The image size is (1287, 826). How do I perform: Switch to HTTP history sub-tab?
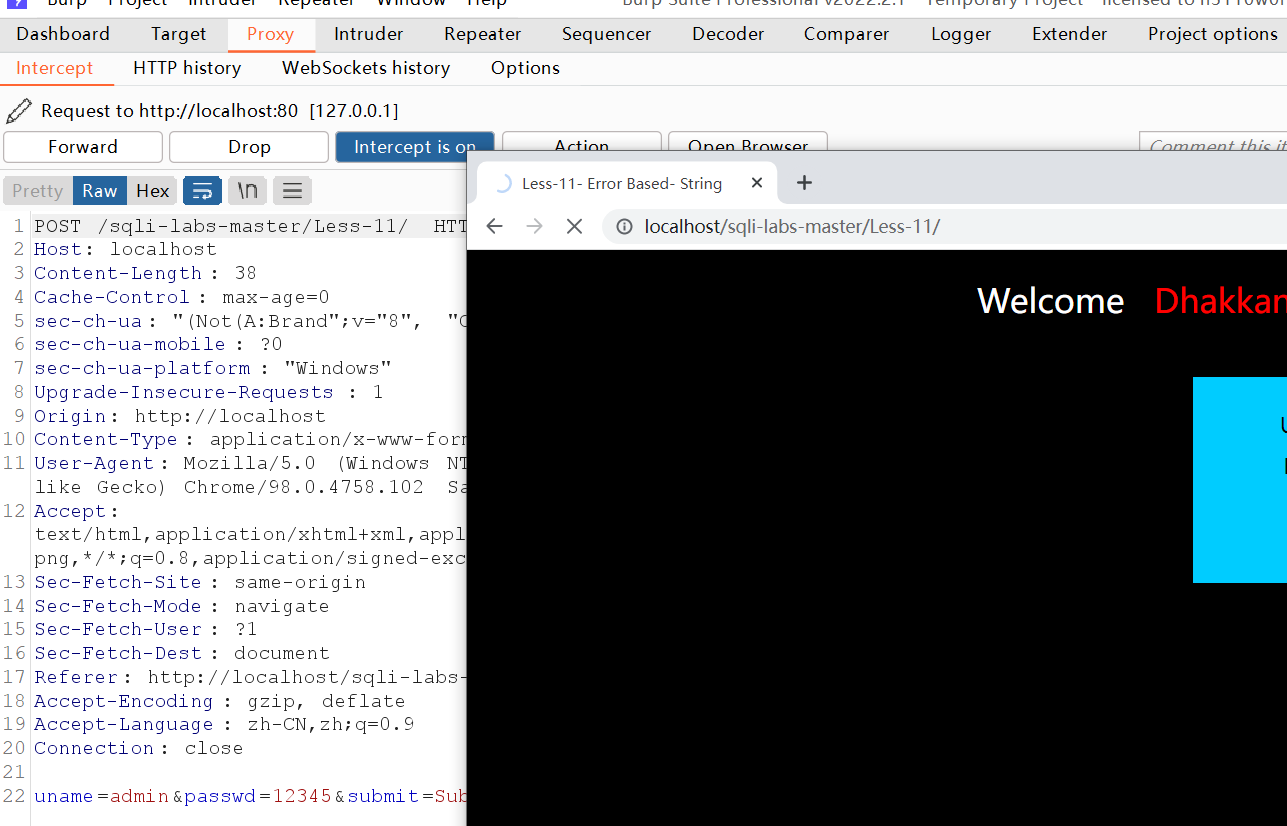tap(187, 68)
